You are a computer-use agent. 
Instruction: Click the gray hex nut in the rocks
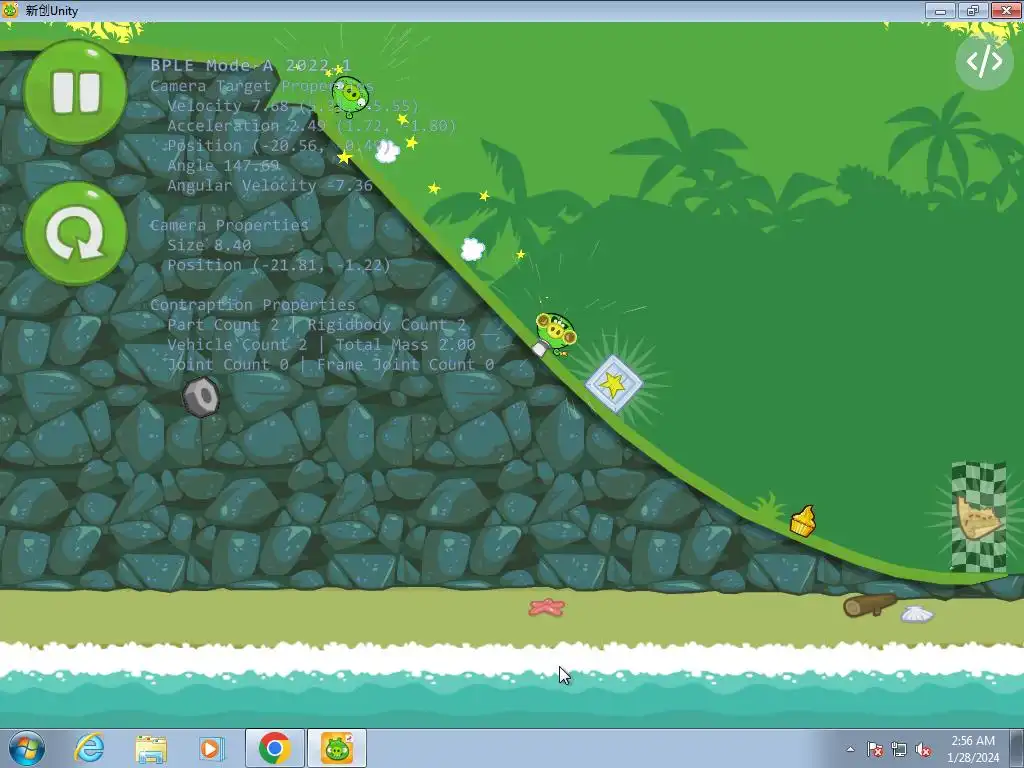click(200, 396)
